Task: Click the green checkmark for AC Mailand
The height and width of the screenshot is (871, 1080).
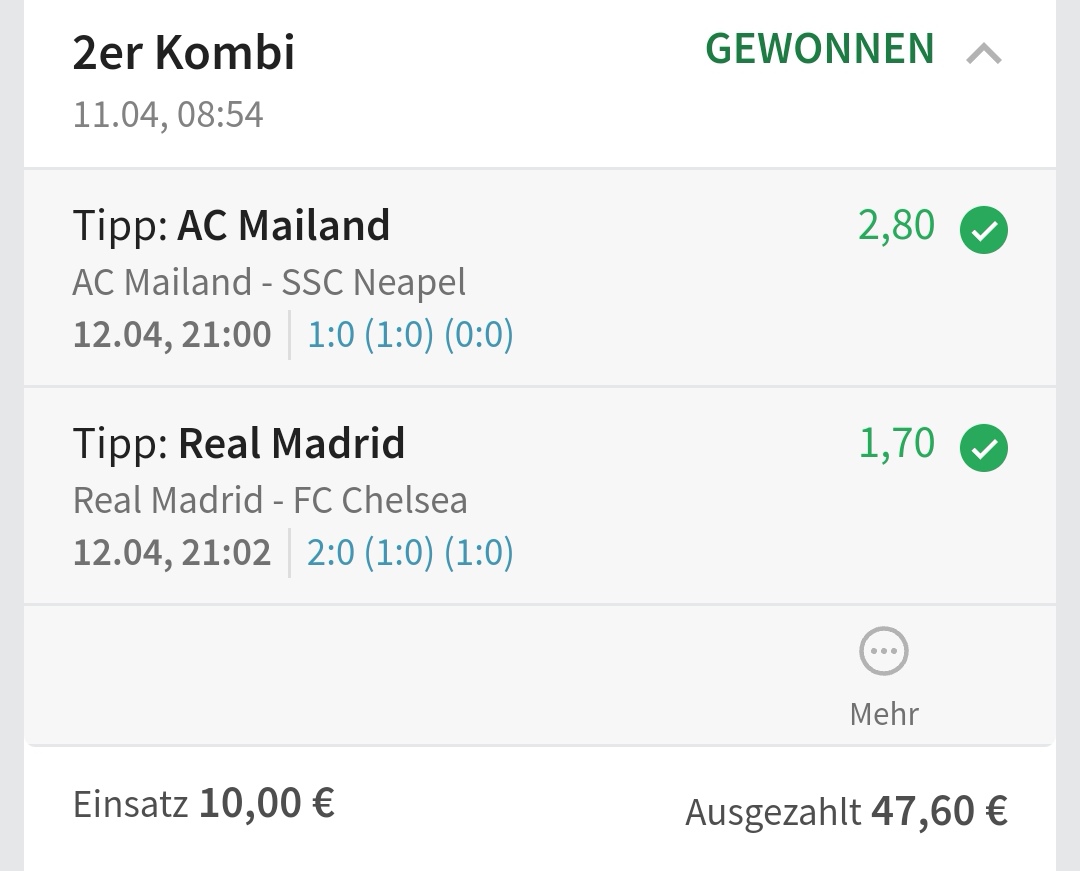Action: (x=984, y=231)
